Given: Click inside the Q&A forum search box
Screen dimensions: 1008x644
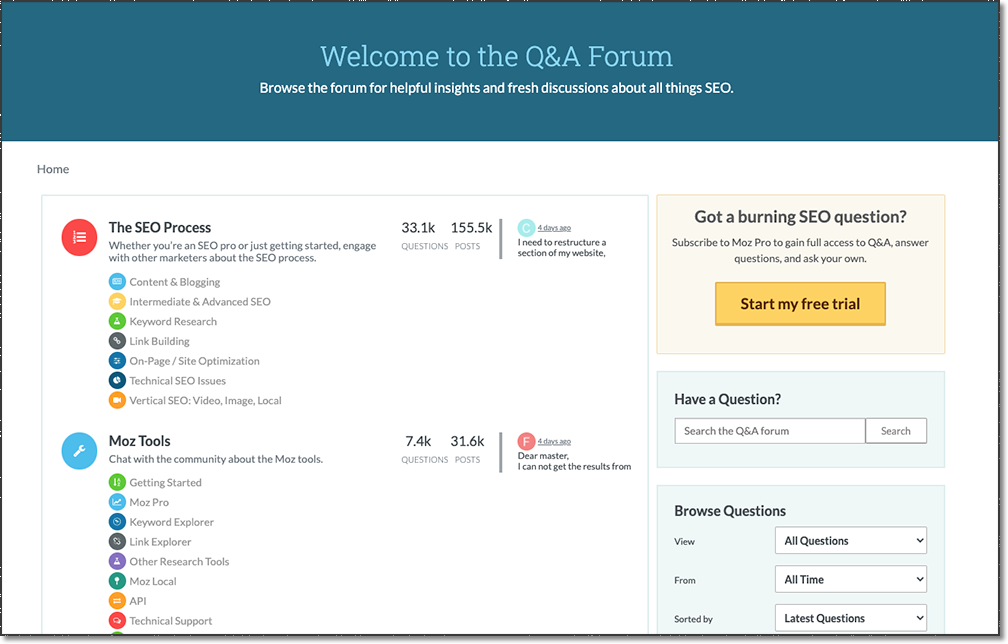Looking at the screenshot, I should click(x=769, y=430).
